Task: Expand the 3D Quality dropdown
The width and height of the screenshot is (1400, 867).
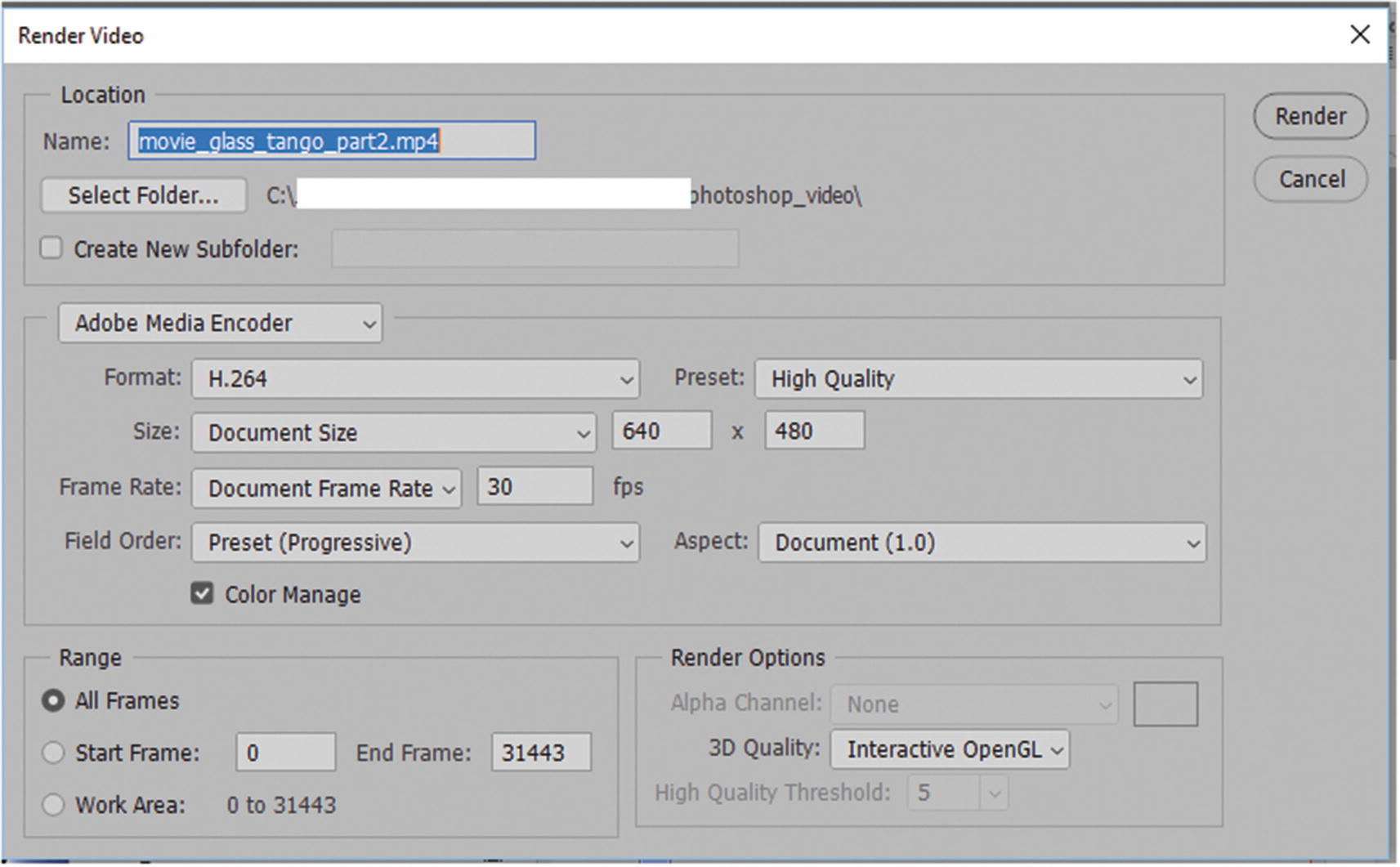Action: [x=950, y=749]
